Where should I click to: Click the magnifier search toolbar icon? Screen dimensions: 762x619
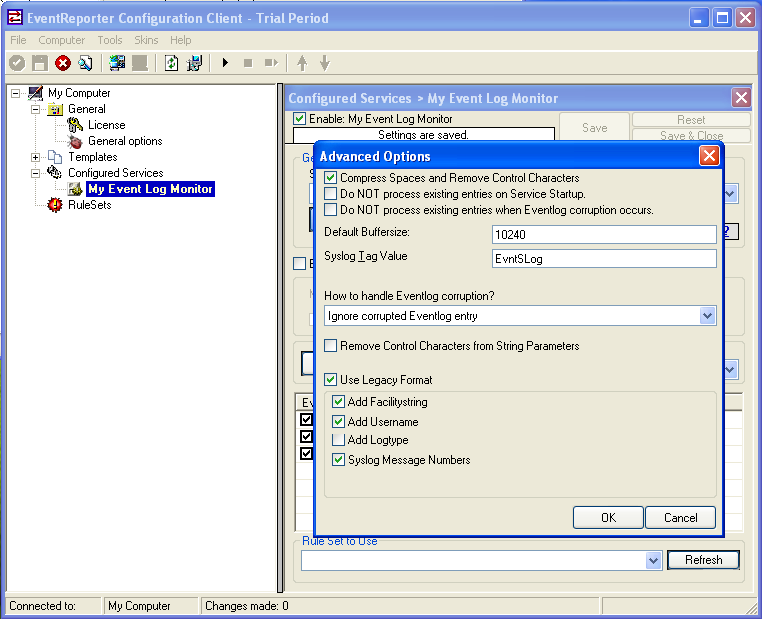click(x=86, y=63)
